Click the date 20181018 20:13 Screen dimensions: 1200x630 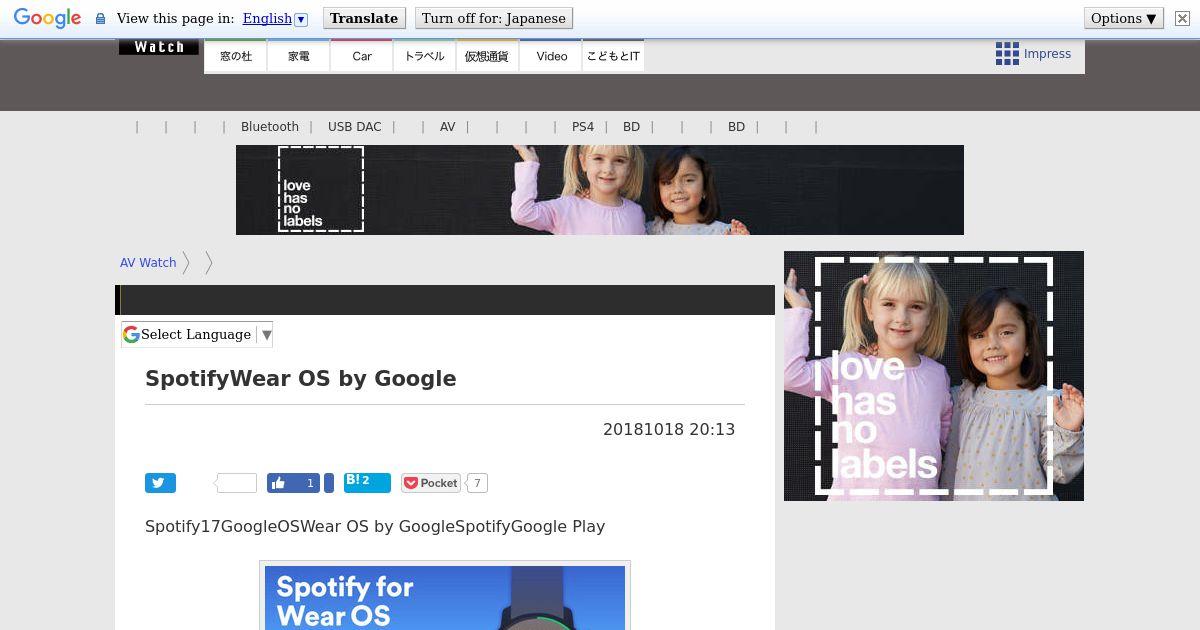pos(669,429)
